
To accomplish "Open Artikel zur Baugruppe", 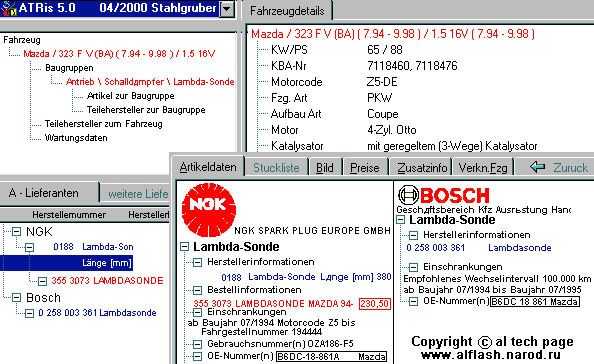I will tap(130, 96).
